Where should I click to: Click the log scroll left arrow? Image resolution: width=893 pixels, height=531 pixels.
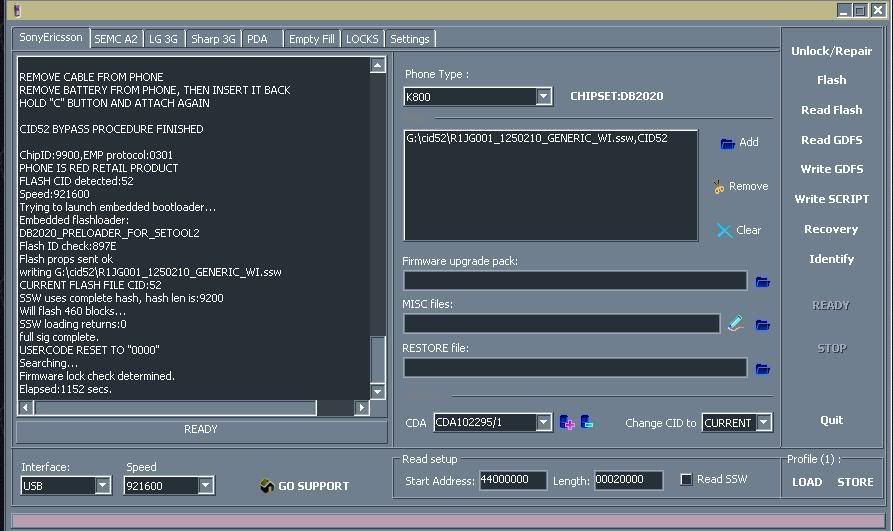pos(26,407)
